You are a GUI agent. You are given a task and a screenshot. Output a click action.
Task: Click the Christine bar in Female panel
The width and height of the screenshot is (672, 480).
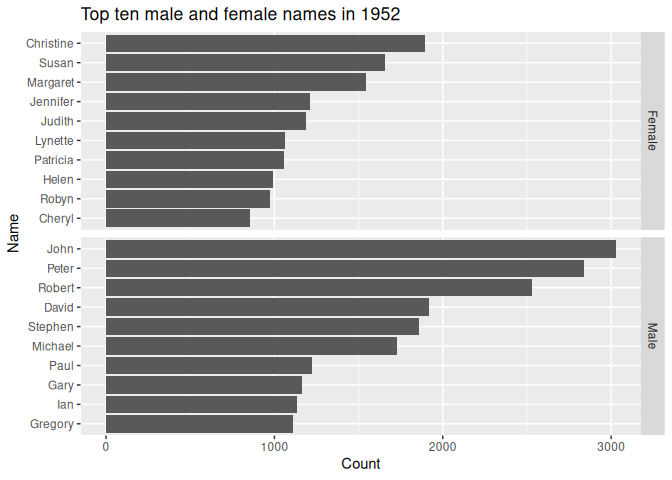click(265, 44)
